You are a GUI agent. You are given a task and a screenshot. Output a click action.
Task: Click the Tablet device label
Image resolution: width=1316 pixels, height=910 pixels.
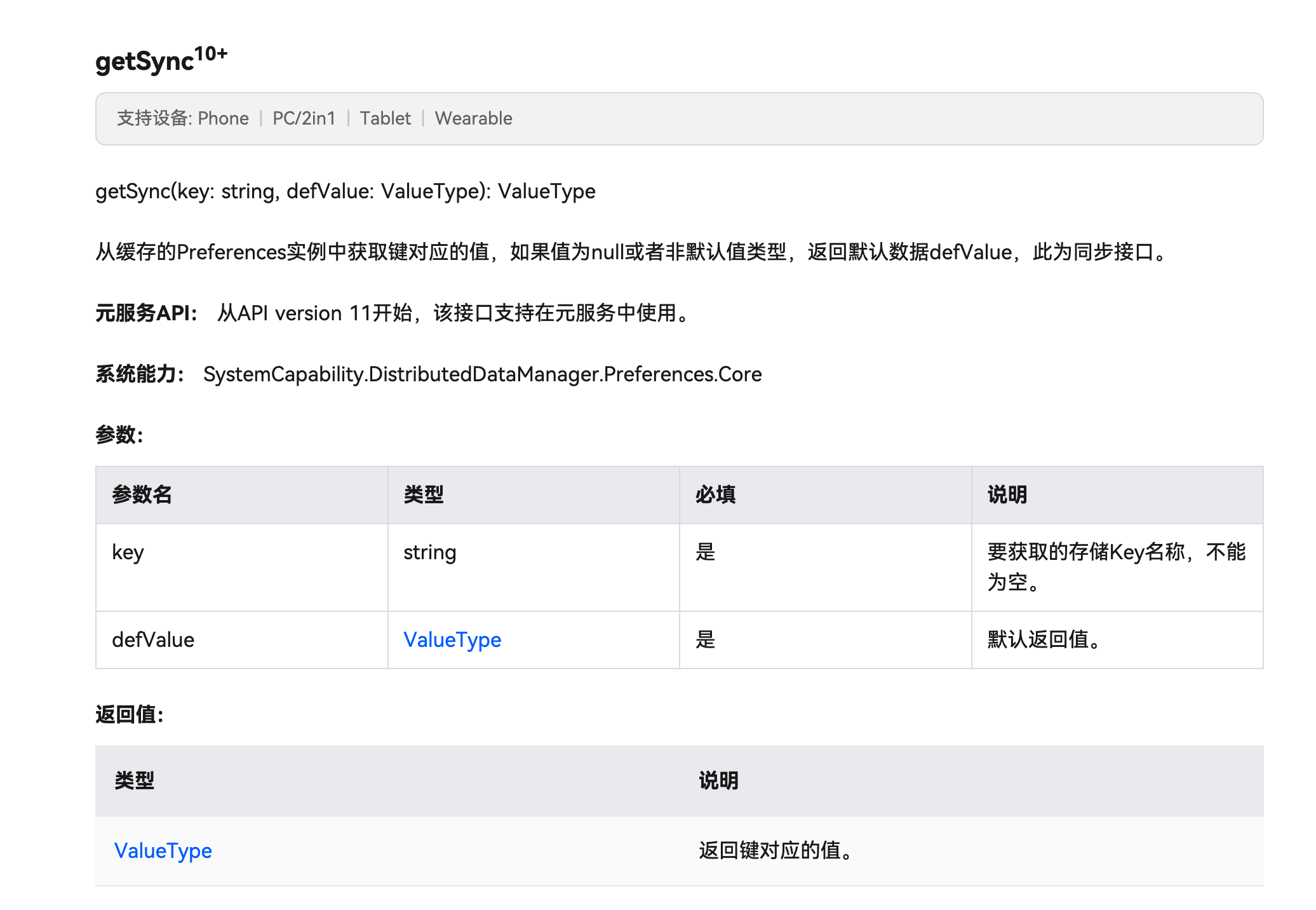coord(385,118)
